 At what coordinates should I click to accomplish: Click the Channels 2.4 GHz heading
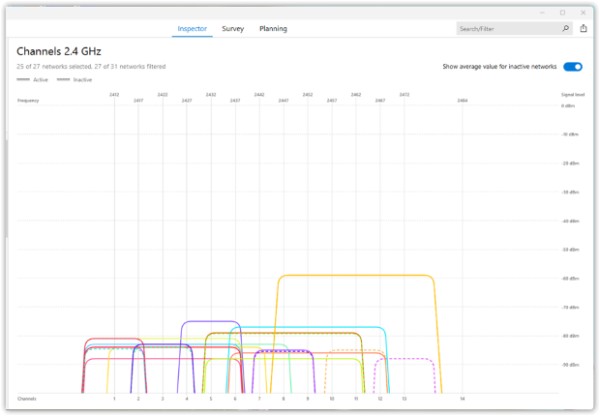(x=59, y=51)
